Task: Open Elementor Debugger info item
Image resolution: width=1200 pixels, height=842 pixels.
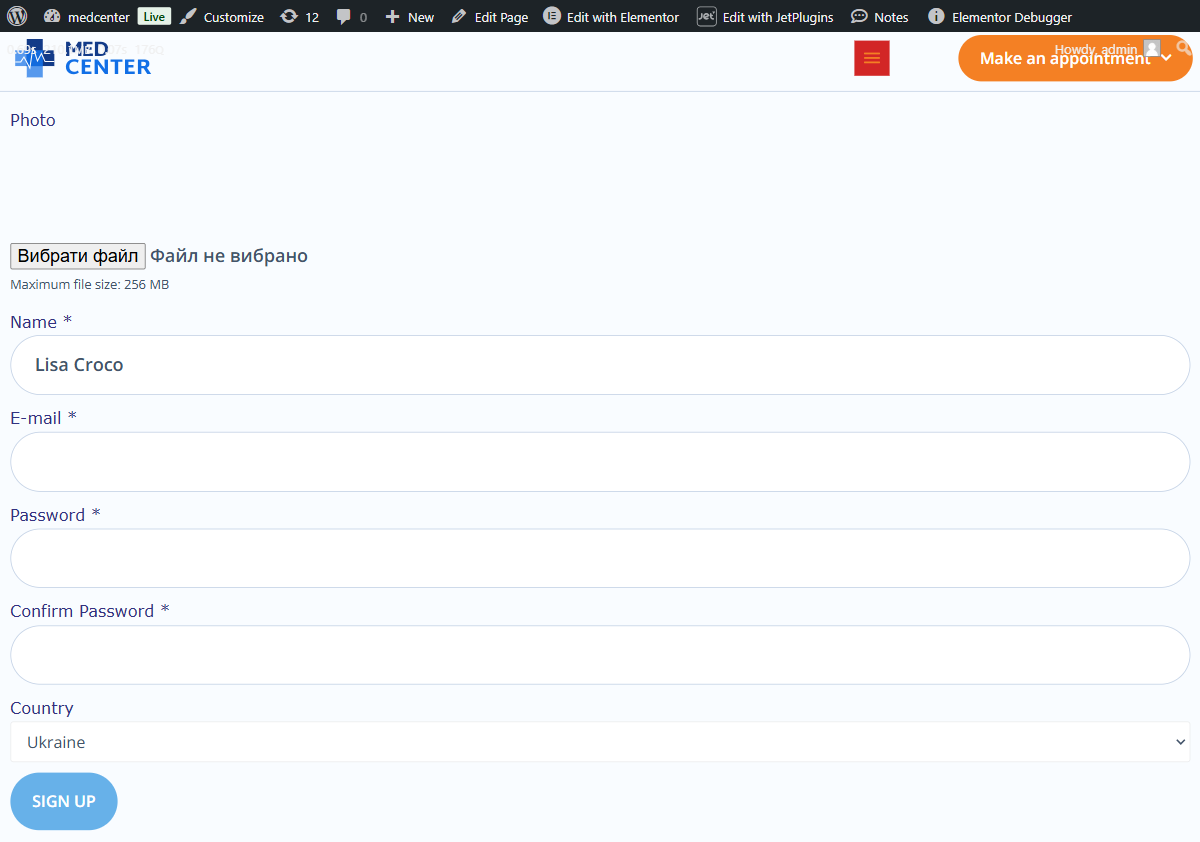Action: [1000, 17]
